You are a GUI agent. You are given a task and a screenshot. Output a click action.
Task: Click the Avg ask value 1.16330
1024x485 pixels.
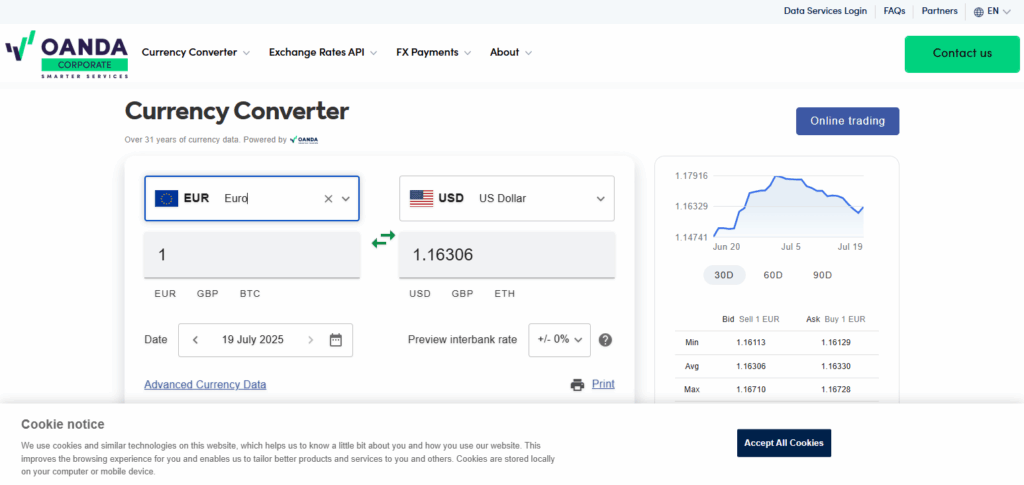coord(836,366)
